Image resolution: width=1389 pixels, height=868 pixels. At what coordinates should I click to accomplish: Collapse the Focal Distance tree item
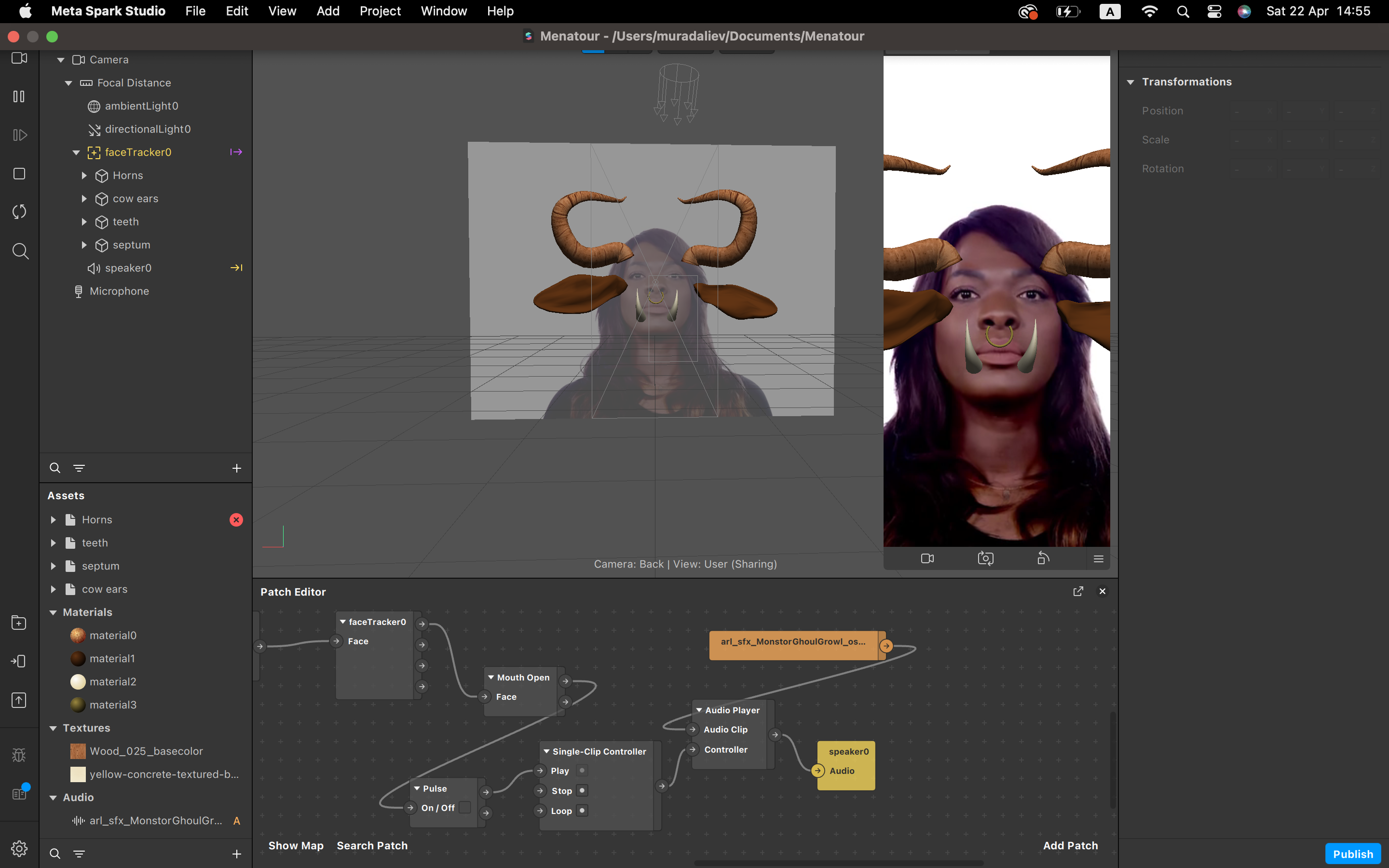68,82
